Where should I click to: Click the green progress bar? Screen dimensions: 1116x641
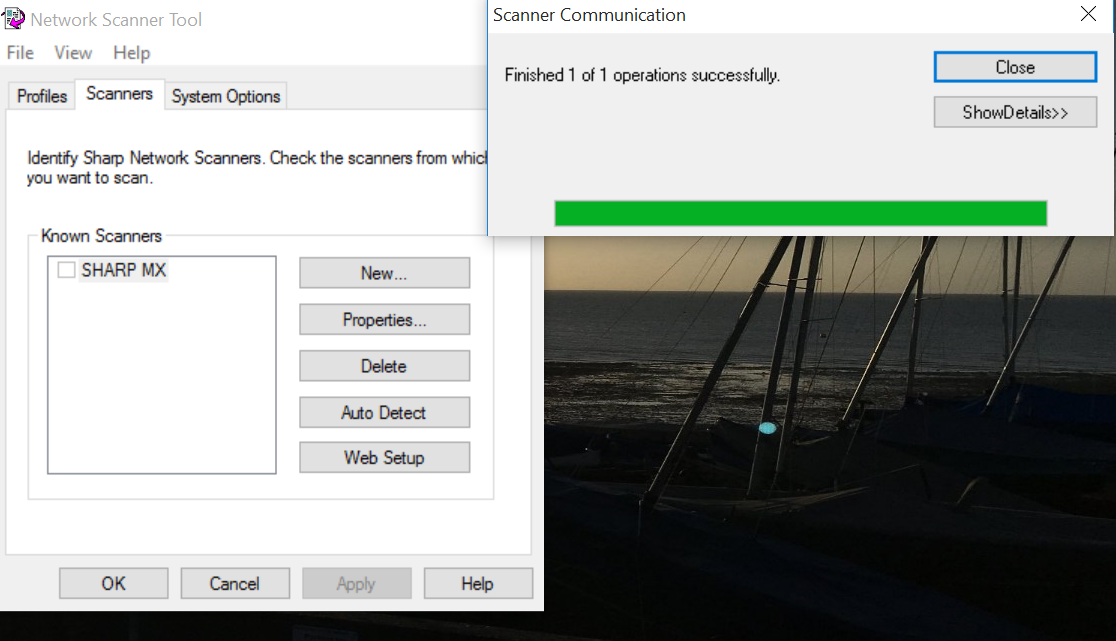[800, 213]
